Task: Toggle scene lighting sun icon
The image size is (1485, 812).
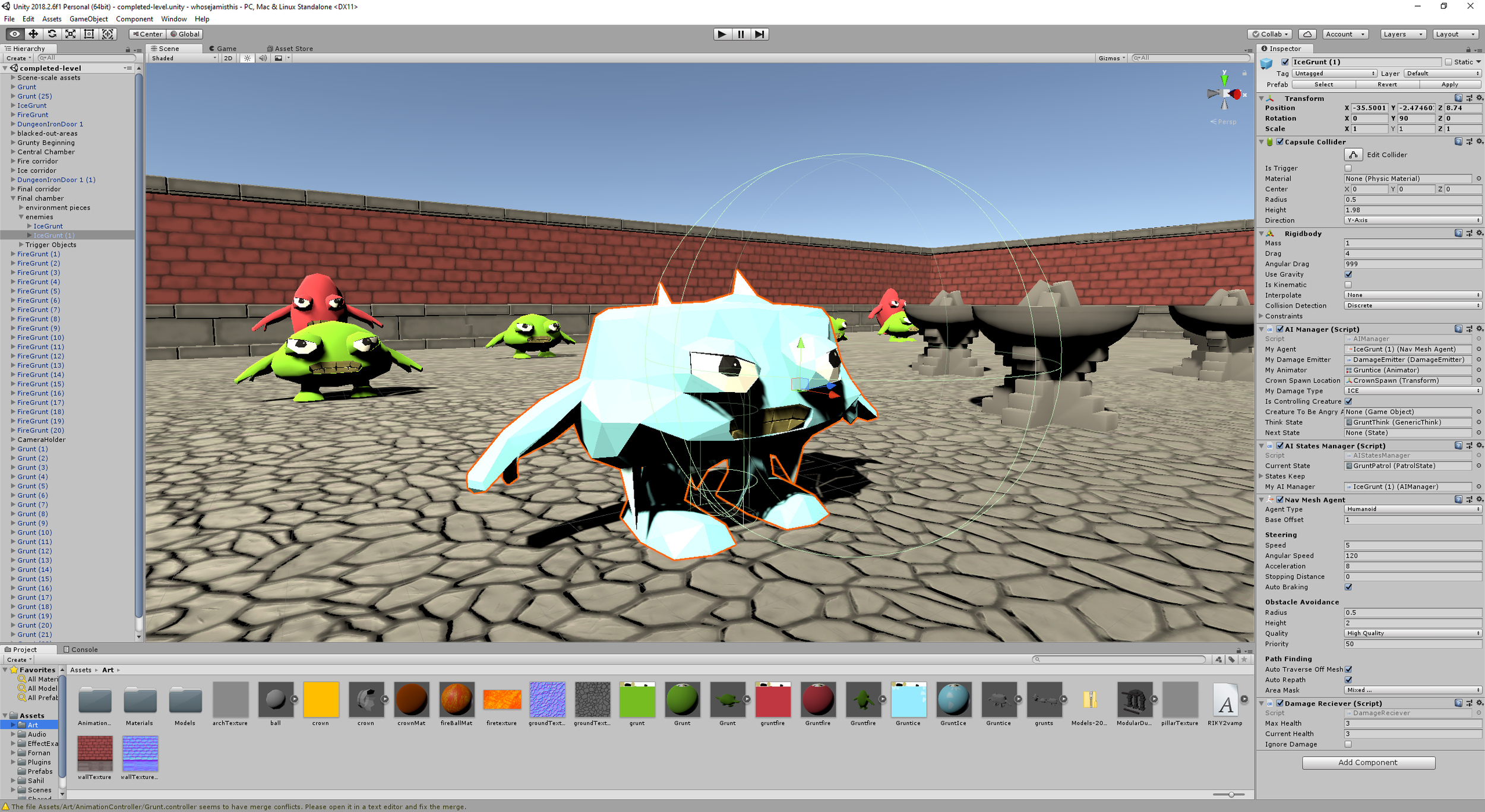Action: (248, 58)
